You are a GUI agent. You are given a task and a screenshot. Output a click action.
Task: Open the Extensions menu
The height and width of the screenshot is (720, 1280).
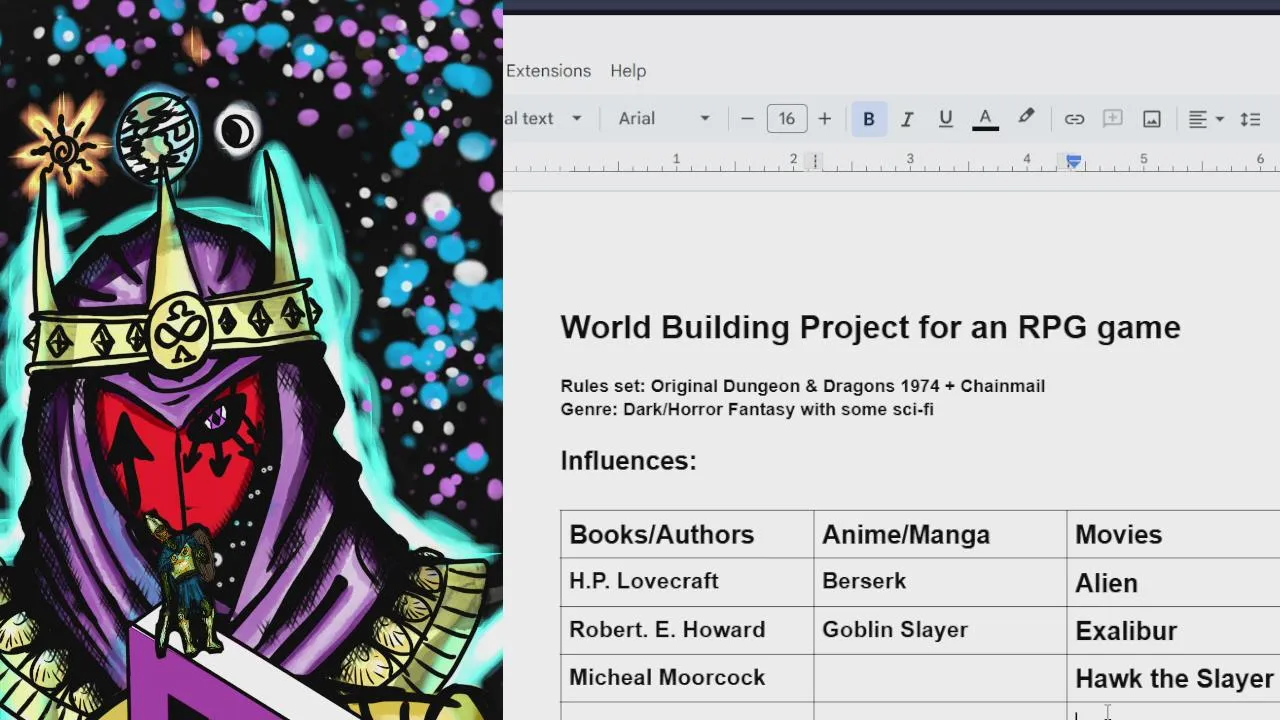pyautogui.click(x=548, y=71)
